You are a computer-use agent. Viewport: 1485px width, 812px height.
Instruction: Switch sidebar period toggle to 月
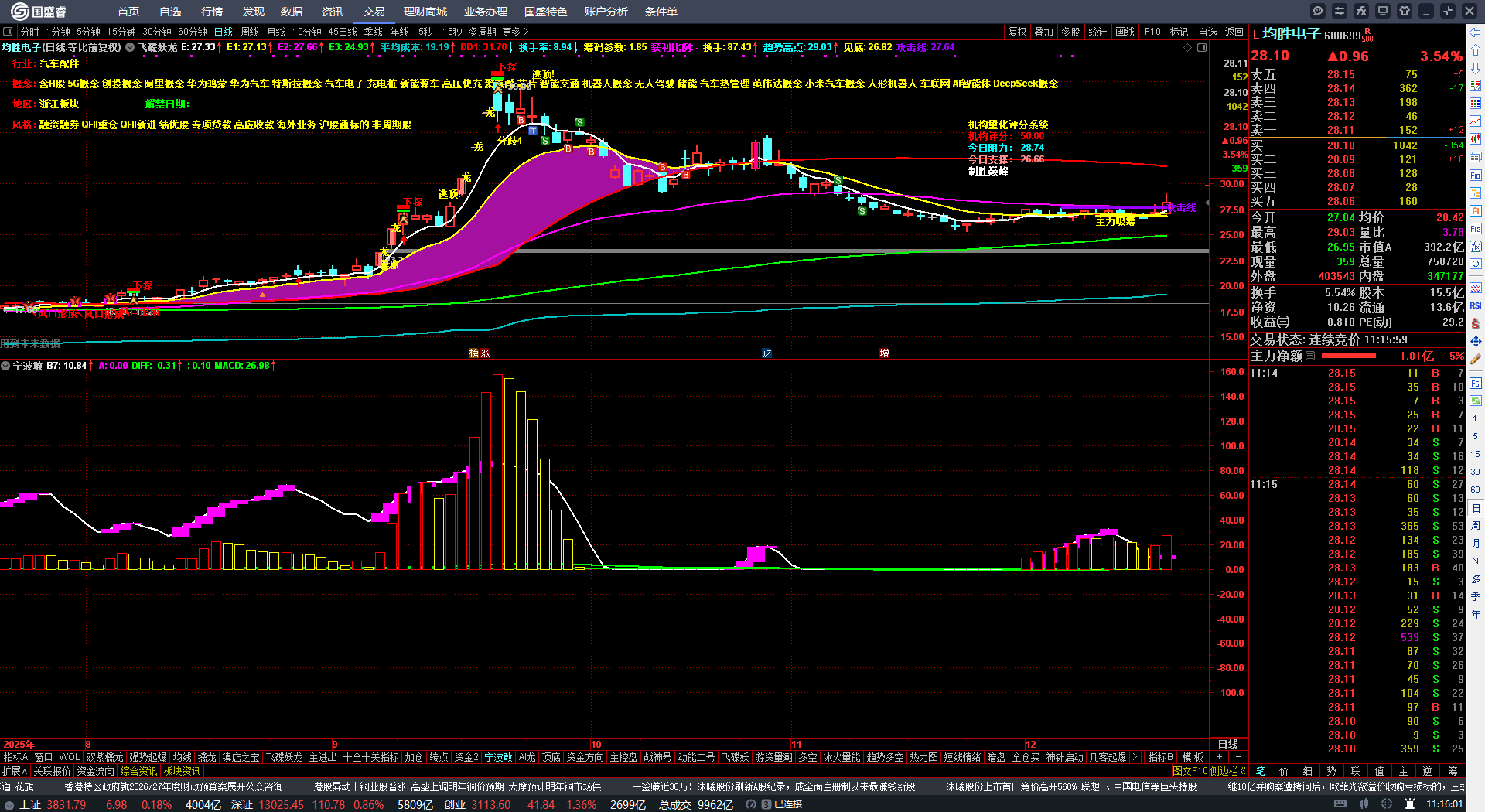[1476, 544]
